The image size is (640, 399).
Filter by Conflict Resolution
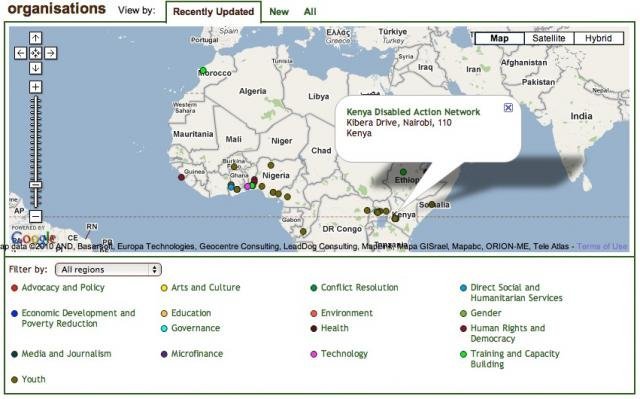[359, 287]
